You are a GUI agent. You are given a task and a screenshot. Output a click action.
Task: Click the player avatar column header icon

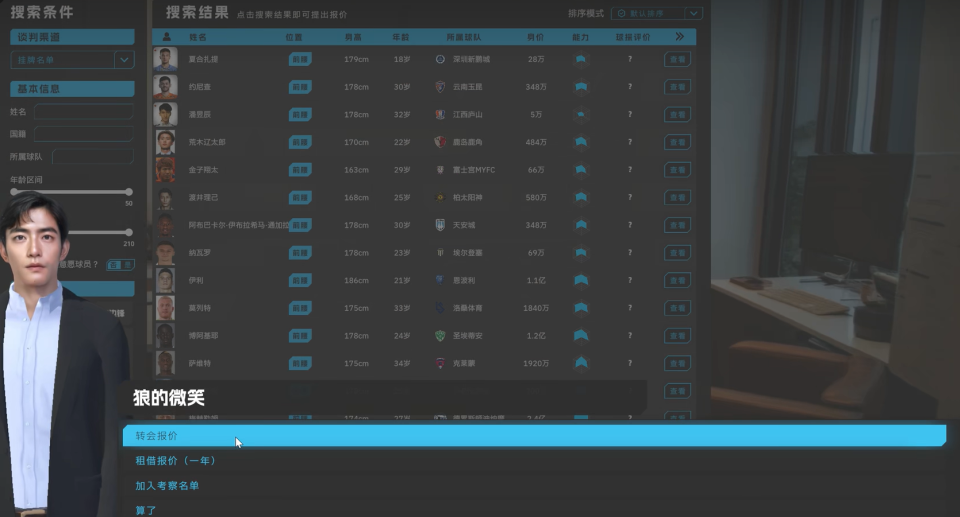click(167, 37)
